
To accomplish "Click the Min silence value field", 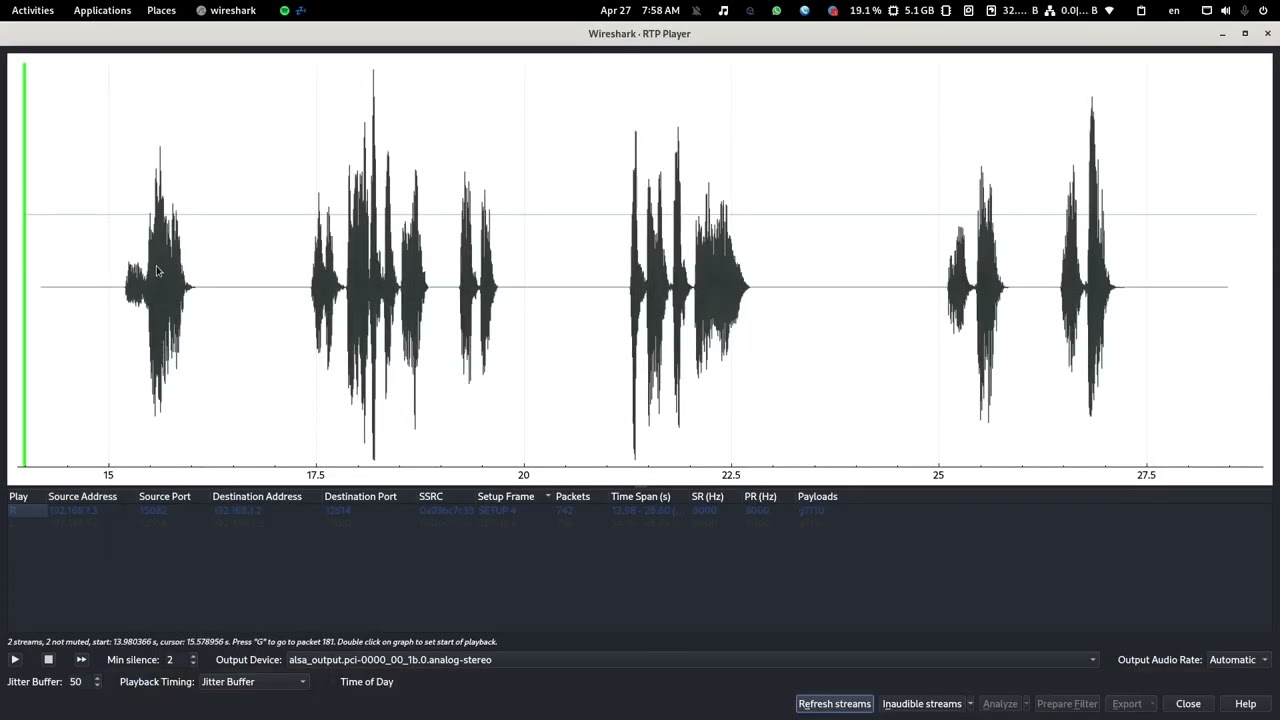I will (x=175, y=660).
